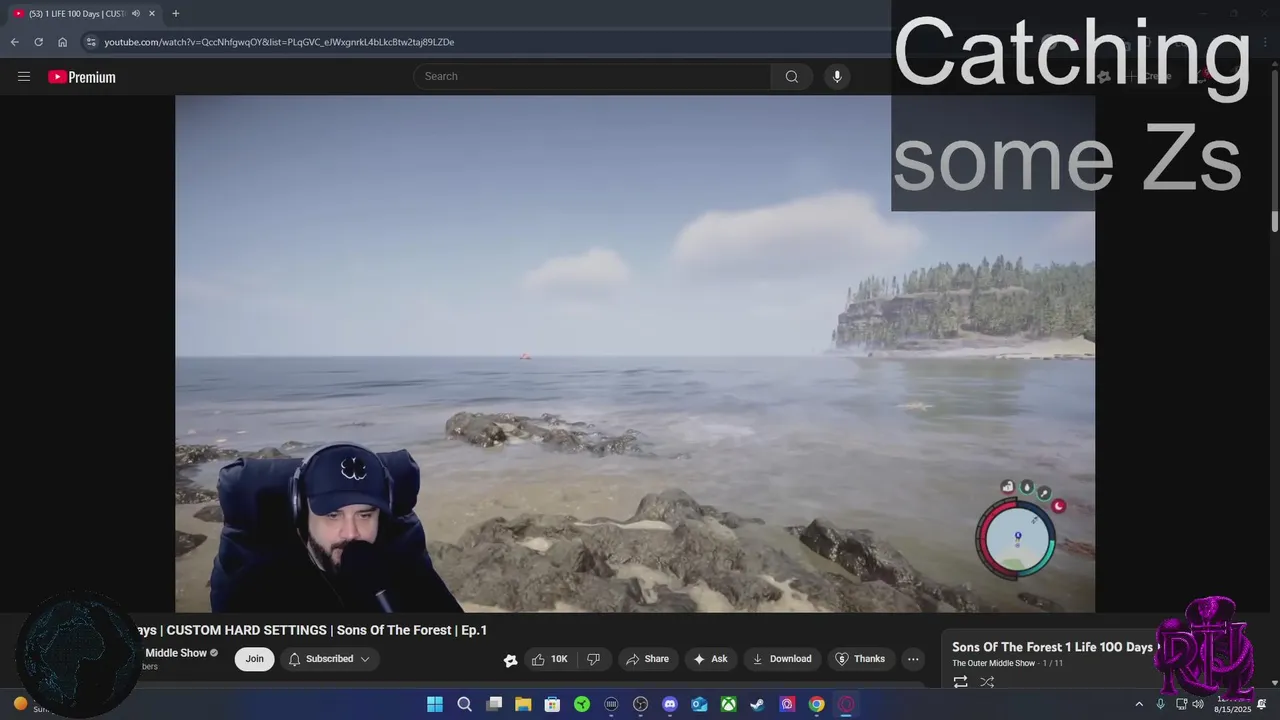Screen dimensions: 1280x720
Task: Open Discord from taskbar
Action: click(670, 704)
